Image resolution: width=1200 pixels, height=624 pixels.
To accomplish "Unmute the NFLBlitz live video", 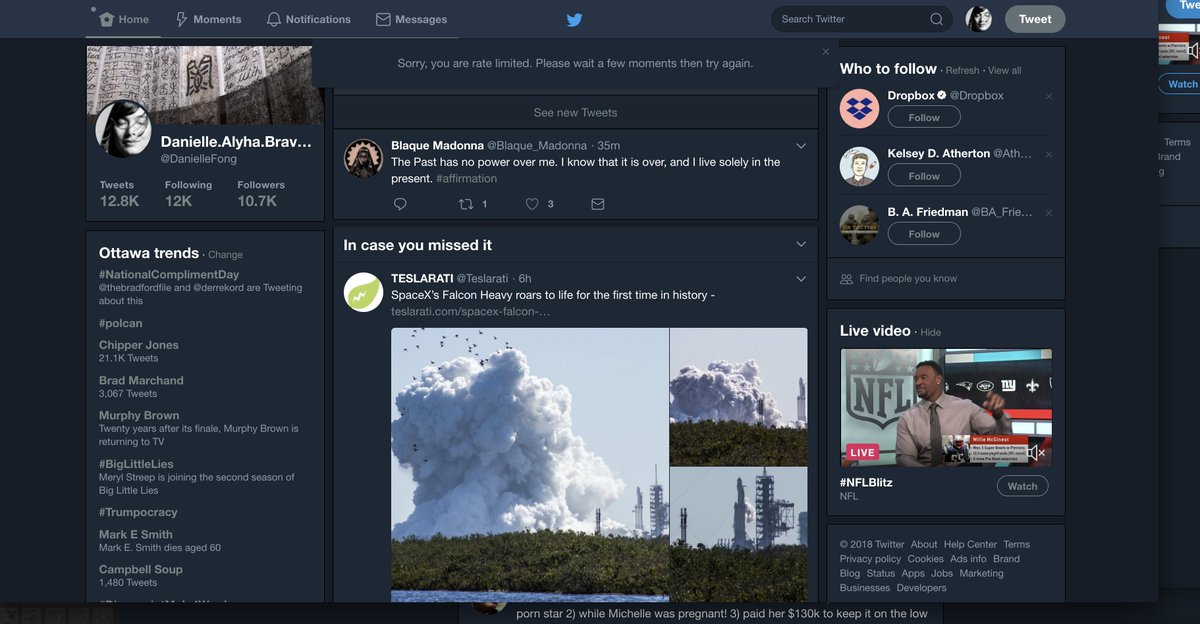I will coord(1035,452).
